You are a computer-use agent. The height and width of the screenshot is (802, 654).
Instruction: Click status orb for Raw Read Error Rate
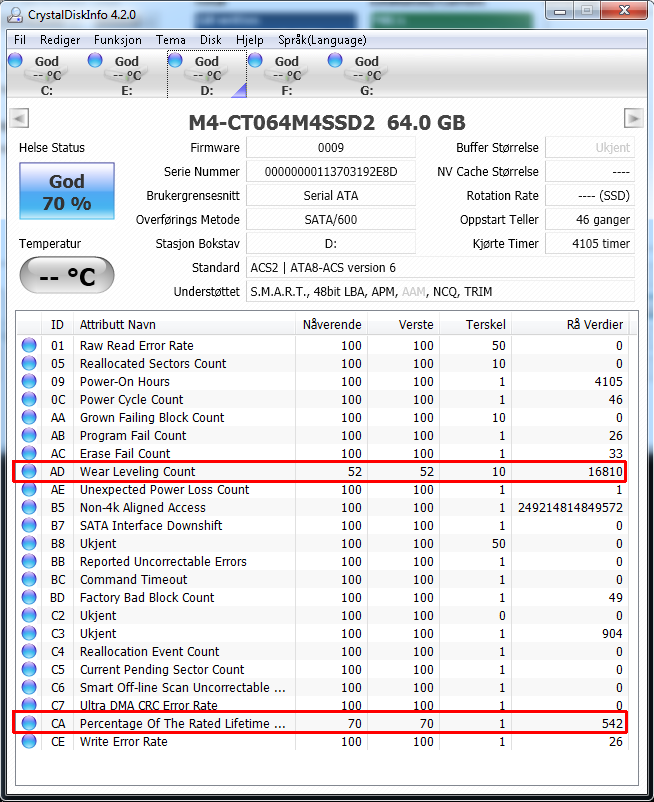click(29, 345)
